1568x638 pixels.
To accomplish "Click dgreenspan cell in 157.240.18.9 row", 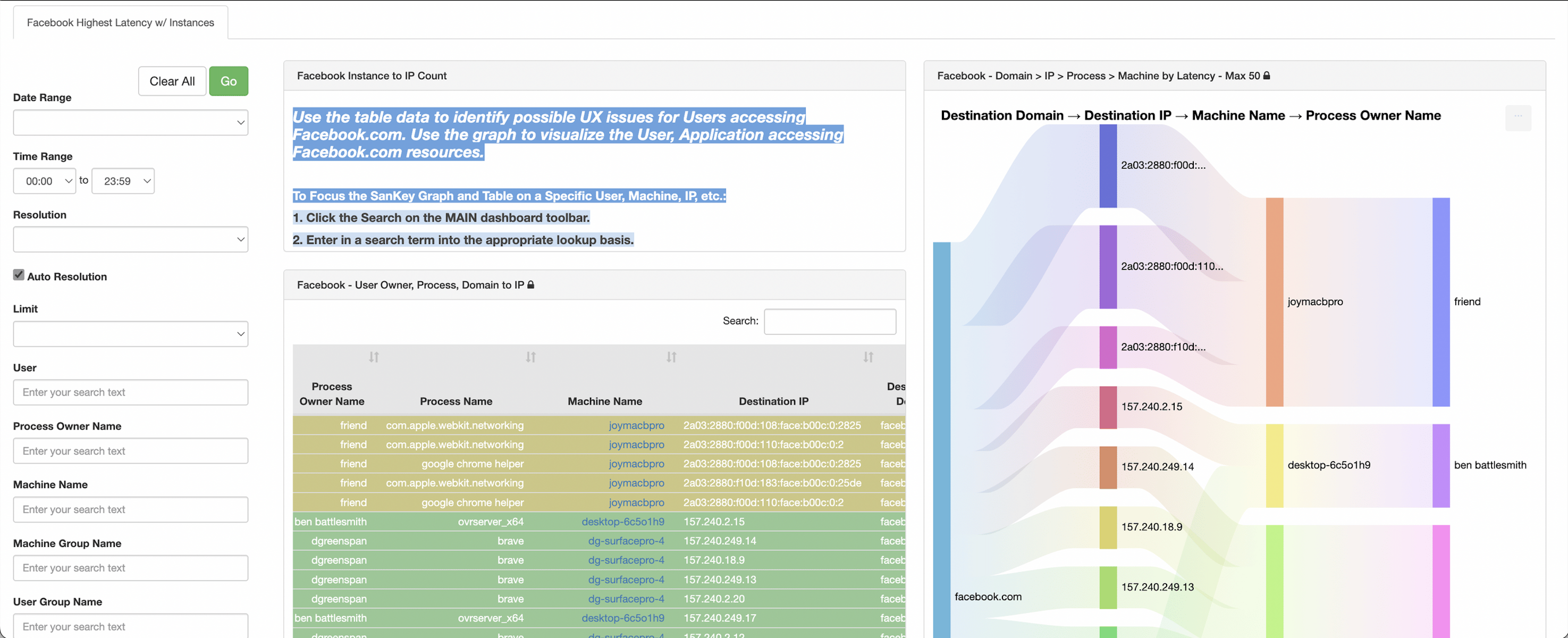I will pyautogui.click(x=339, y=560).
